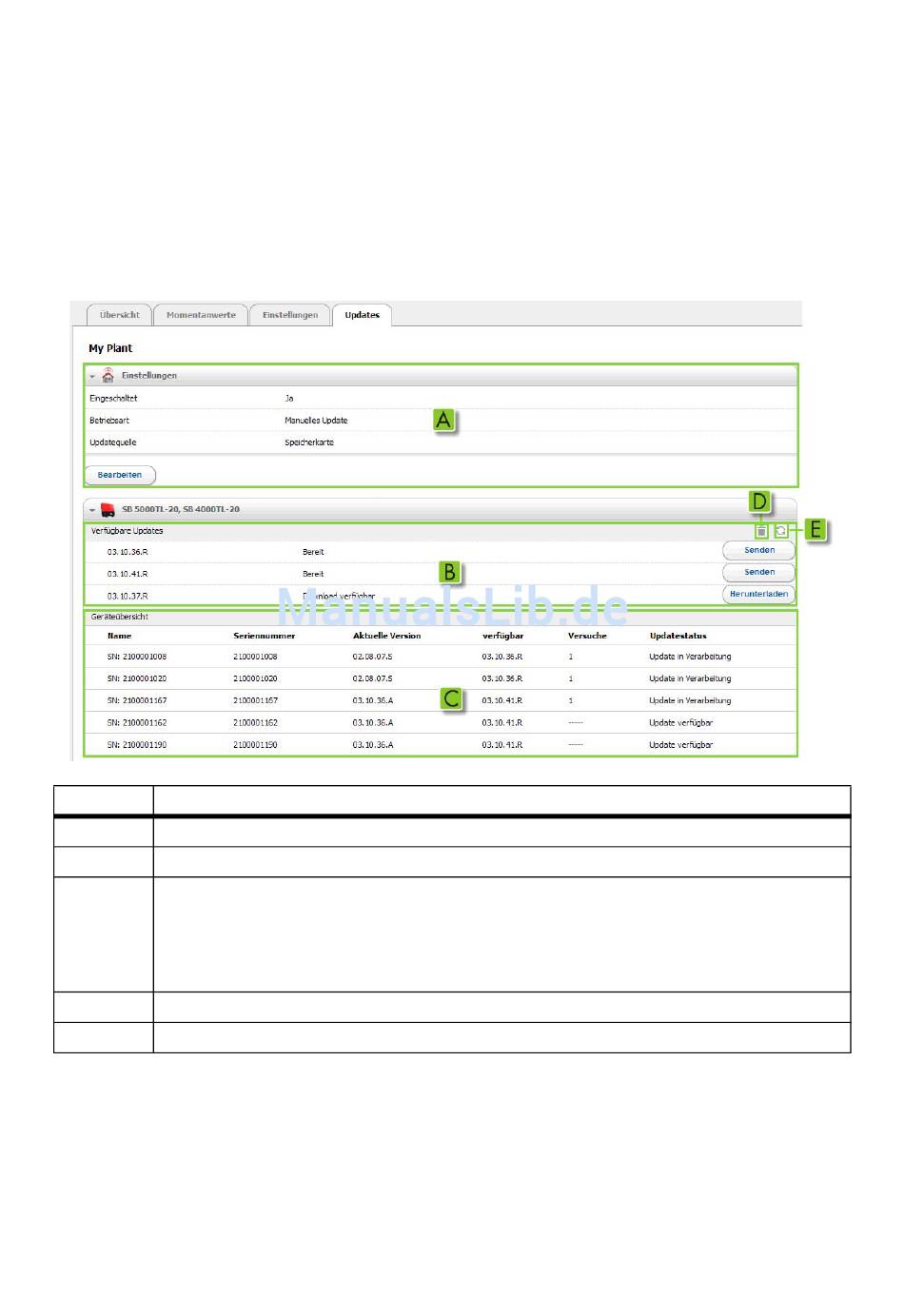Open the Momentanwerte tab
The height and width of the screenshot is (1316, 904).
(x=201, y=315)
